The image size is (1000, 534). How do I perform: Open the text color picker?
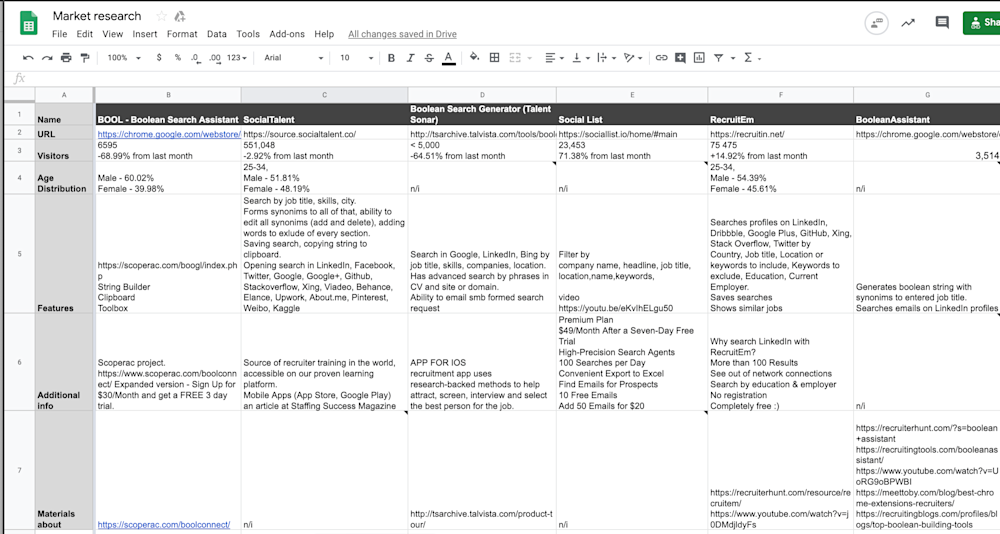449,58
